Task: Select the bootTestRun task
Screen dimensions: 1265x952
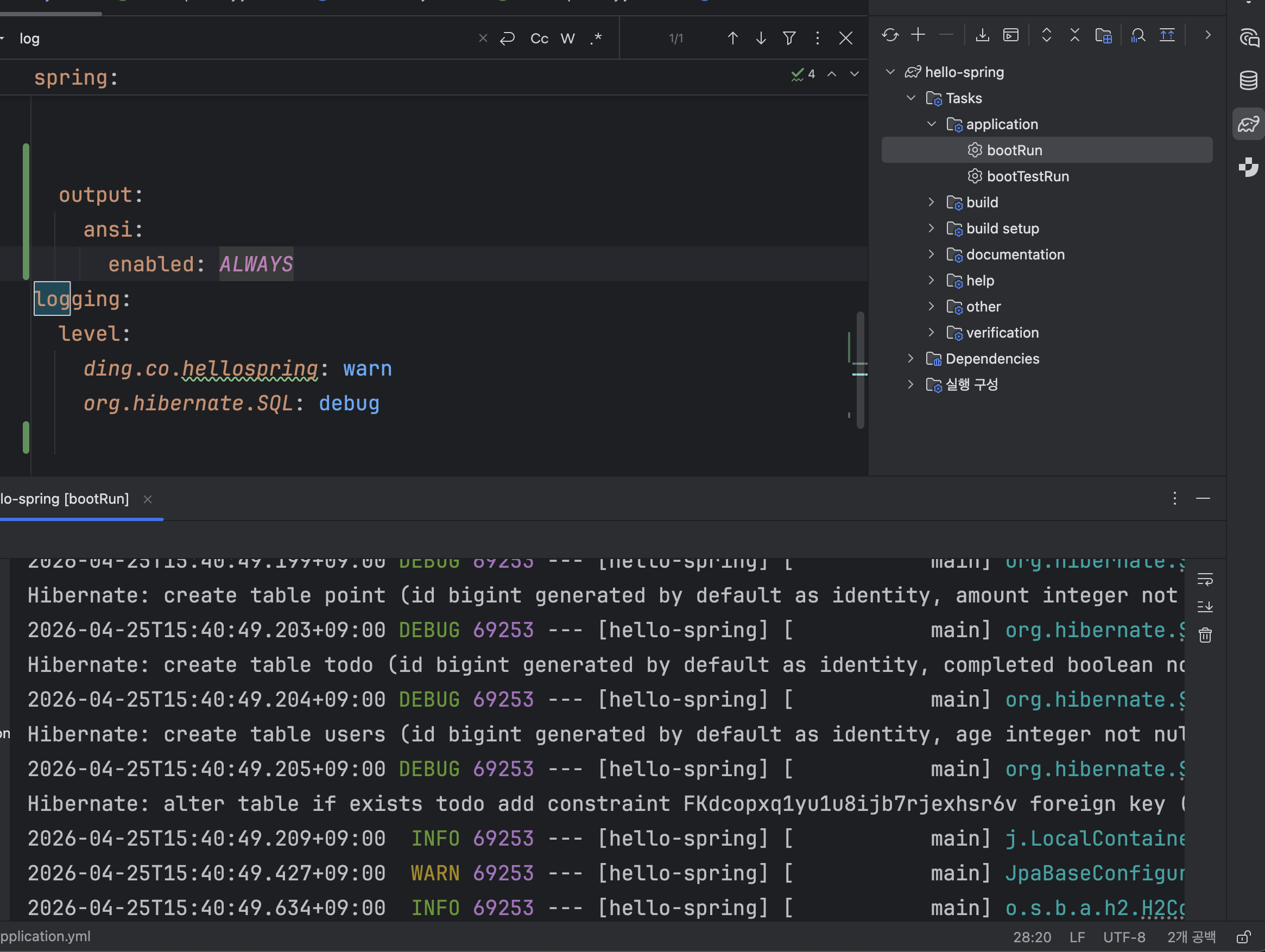Action: coord(1028,177)
